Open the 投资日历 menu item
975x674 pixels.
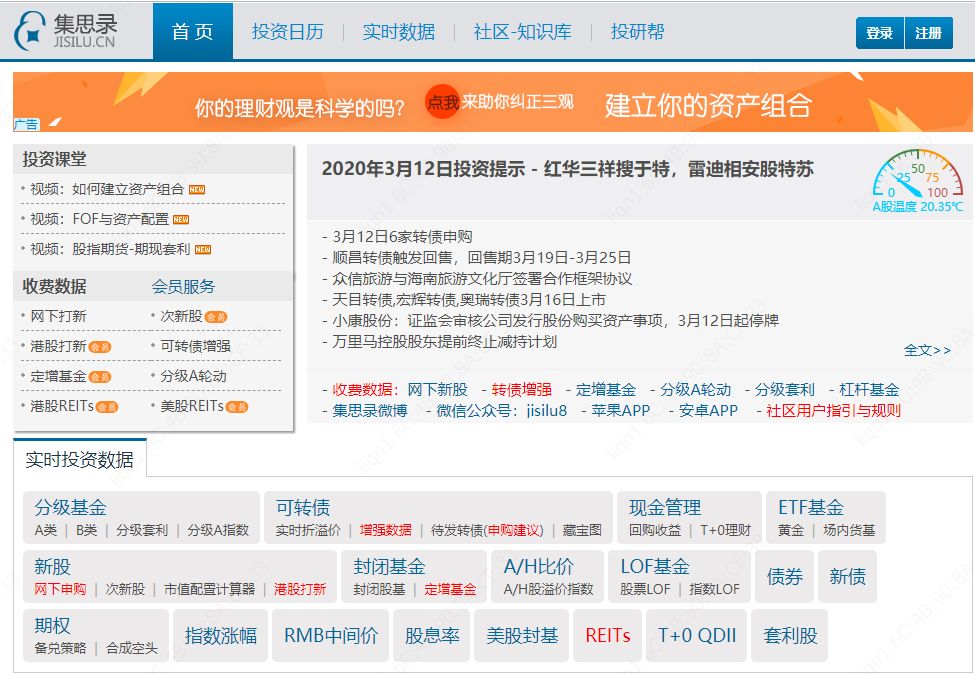pos(287,32)
